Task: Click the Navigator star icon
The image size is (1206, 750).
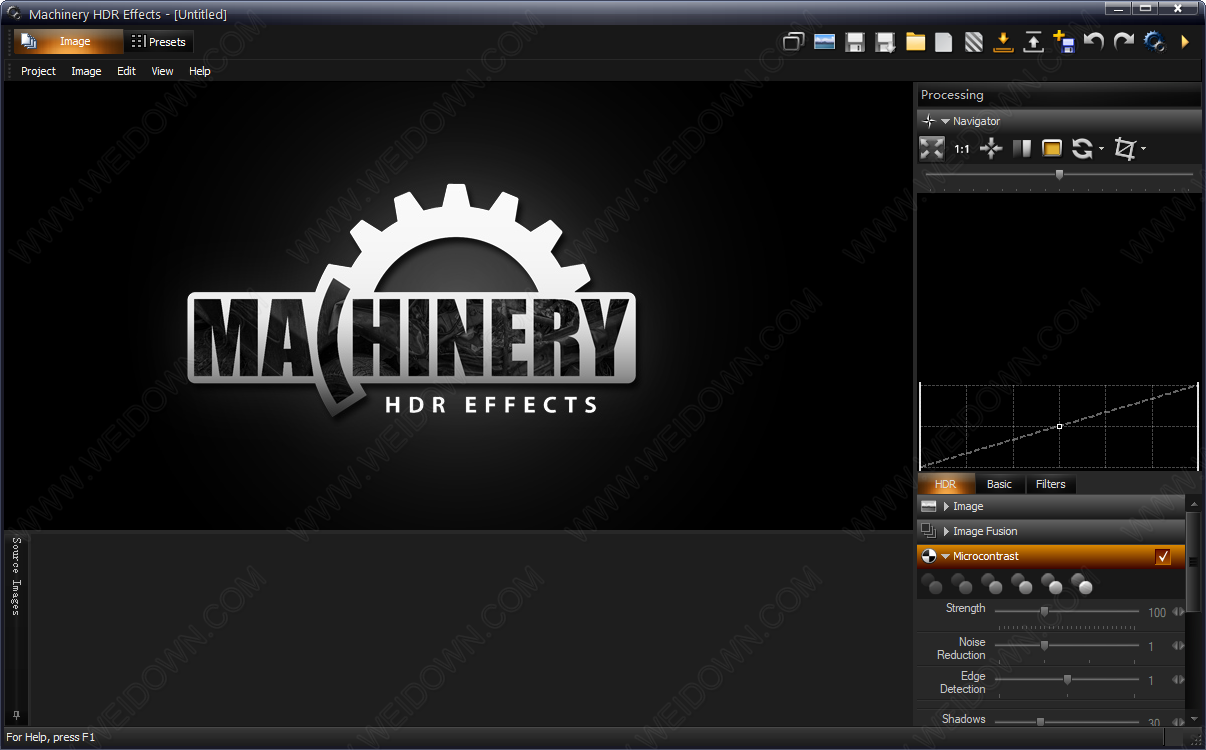Action: pyautogui.click(x=929, y=121)
